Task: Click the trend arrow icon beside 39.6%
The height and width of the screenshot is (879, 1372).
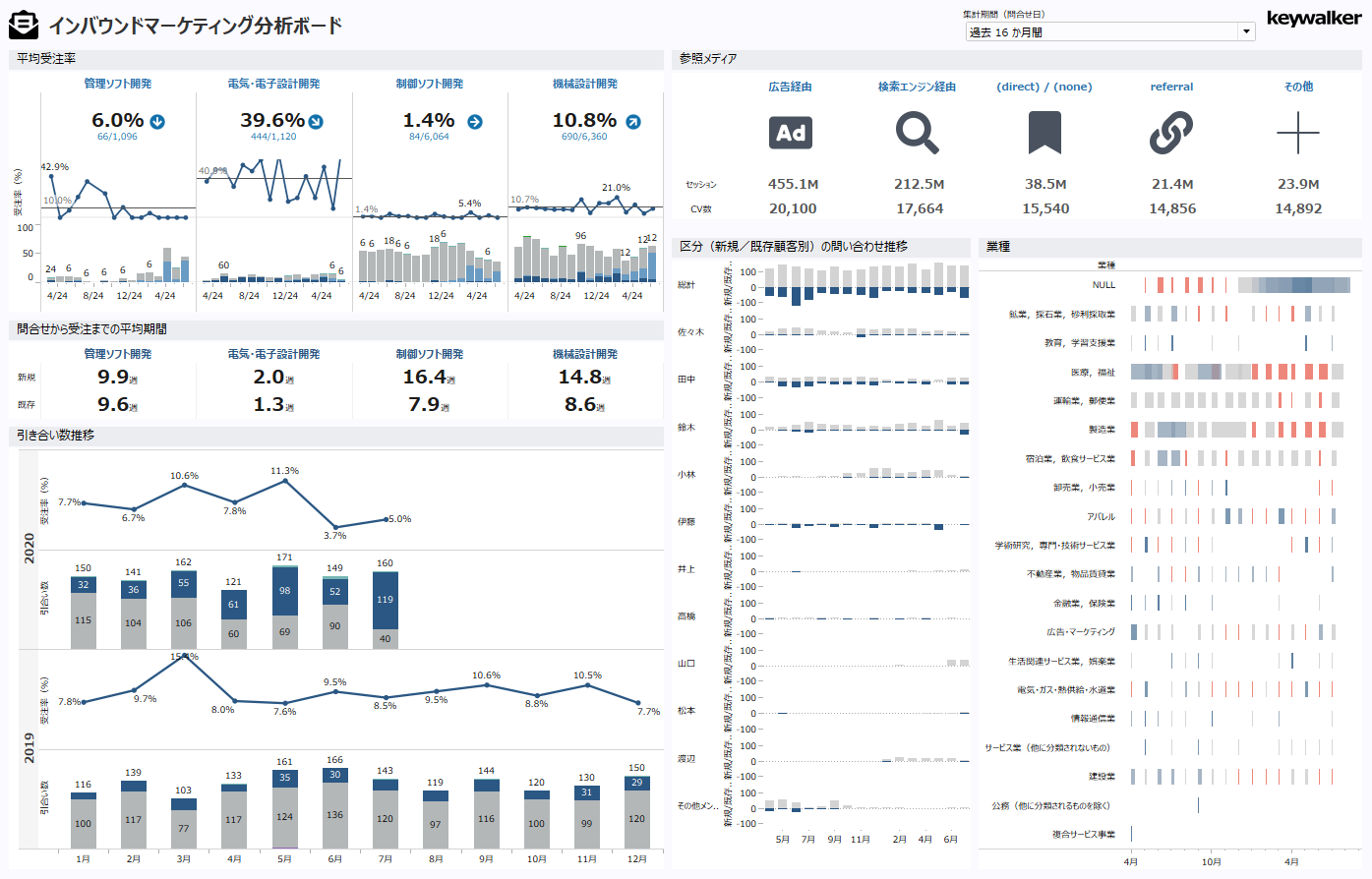Action: pos(316,122)
